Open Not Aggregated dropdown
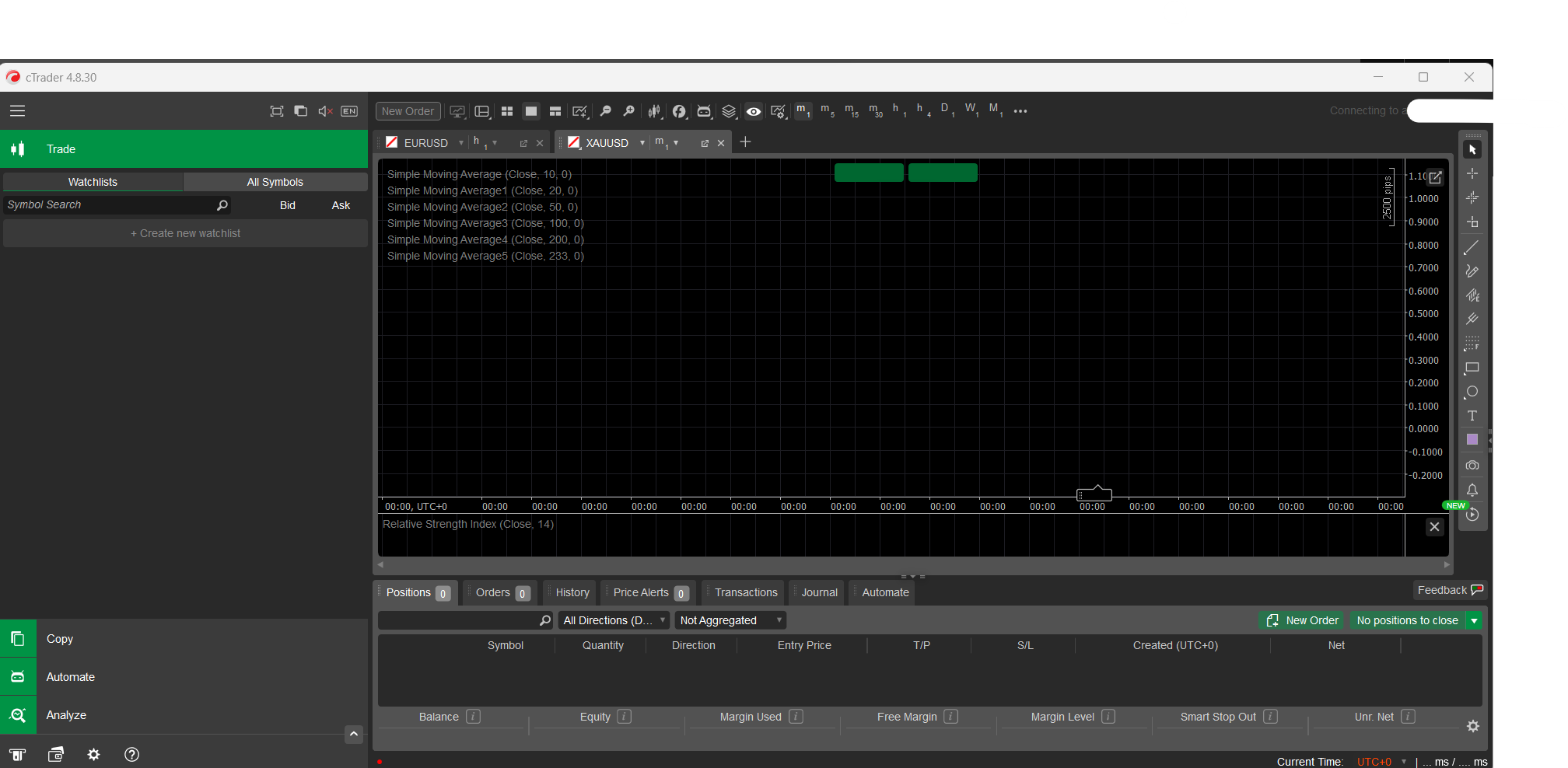Viewport: 1568px width, 768px height. 730,620
